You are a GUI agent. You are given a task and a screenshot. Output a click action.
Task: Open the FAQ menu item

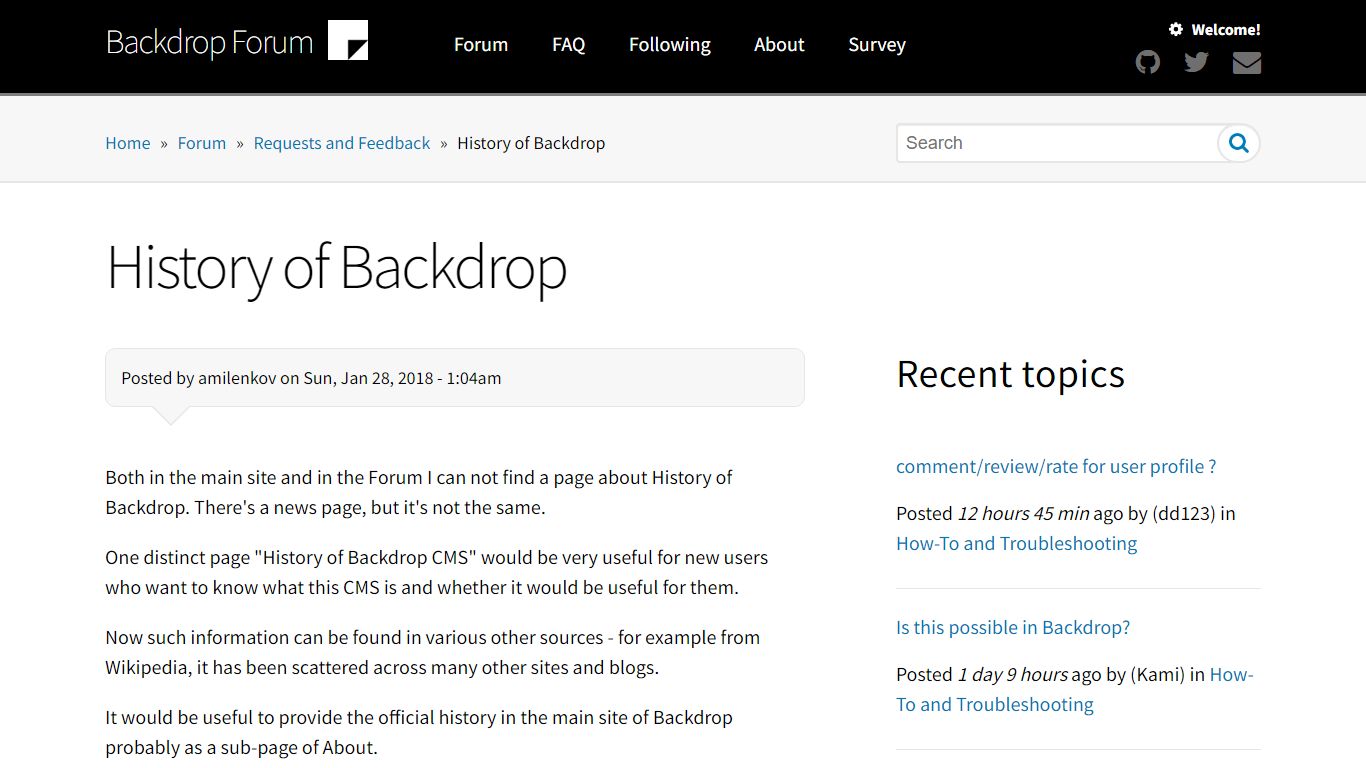[x=568, y=45]
